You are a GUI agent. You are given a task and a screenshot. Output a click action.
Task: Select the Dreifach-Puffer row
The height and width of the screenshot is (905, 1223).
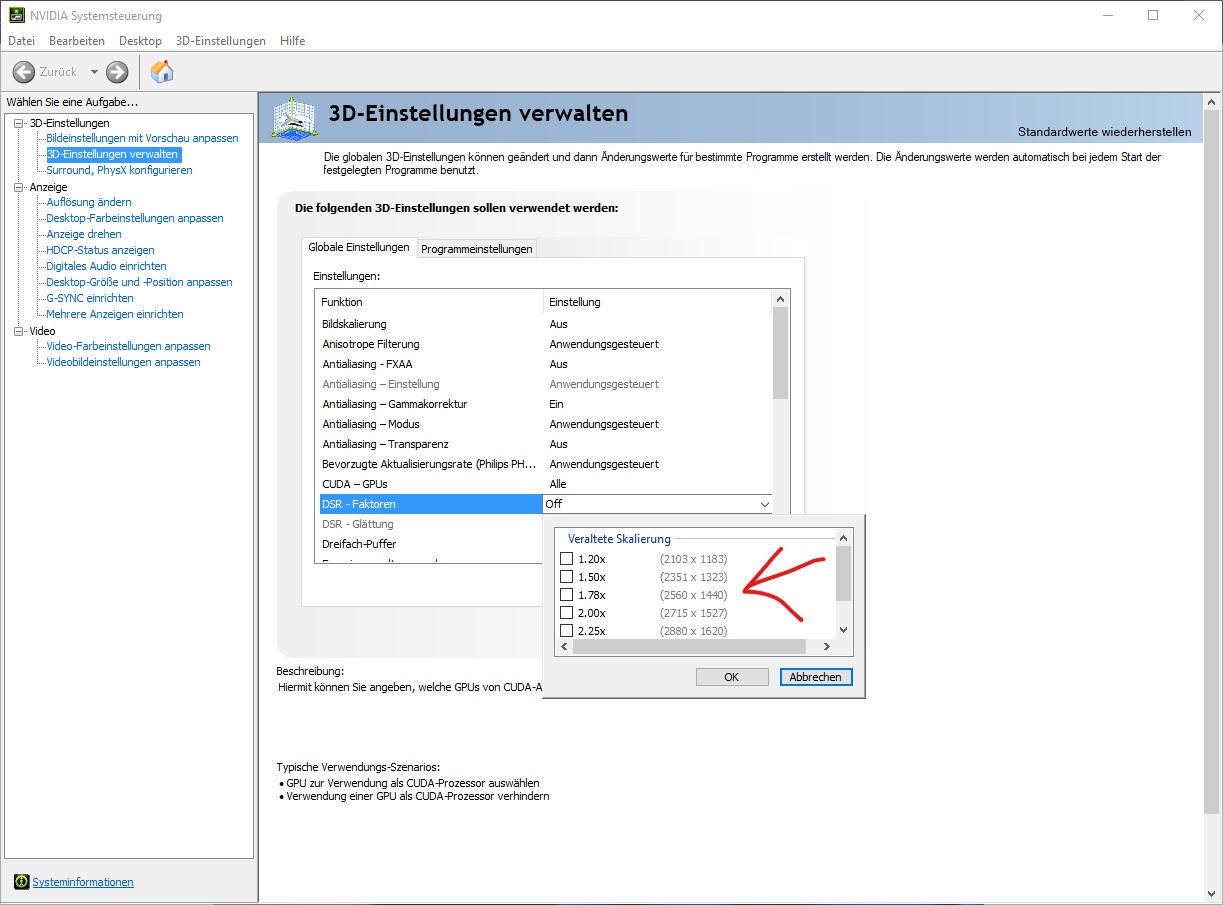[x=430, y=544]
